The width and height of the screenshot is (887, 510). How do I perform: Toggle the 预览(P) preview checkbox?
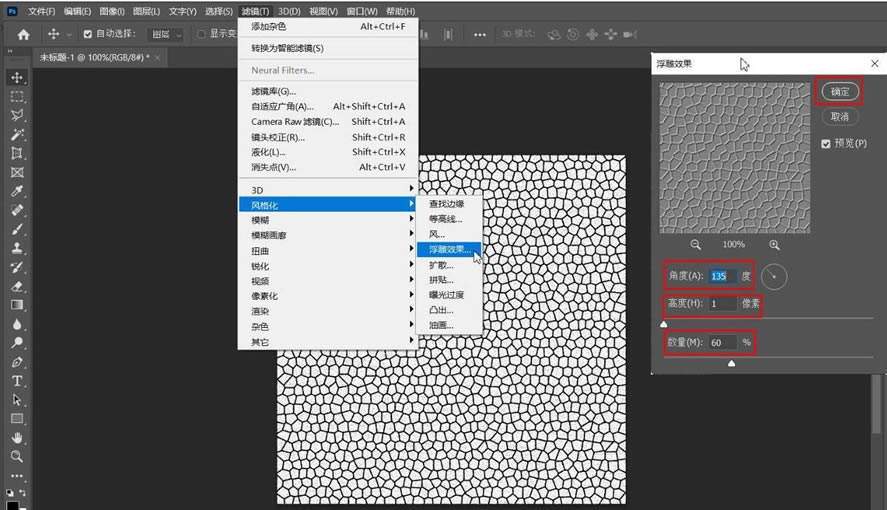point(826,144)
